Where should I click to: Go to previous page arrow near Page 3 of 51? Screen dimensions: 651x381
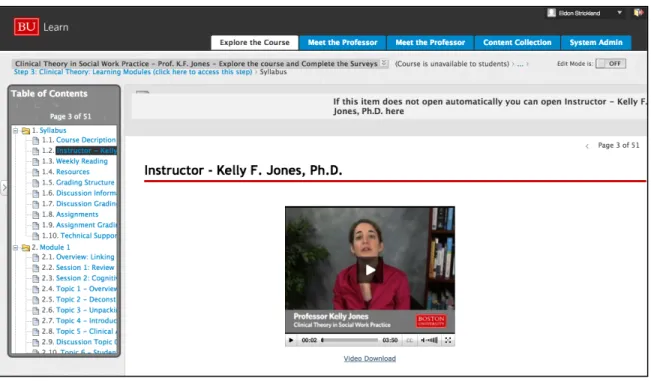point(587,146)
